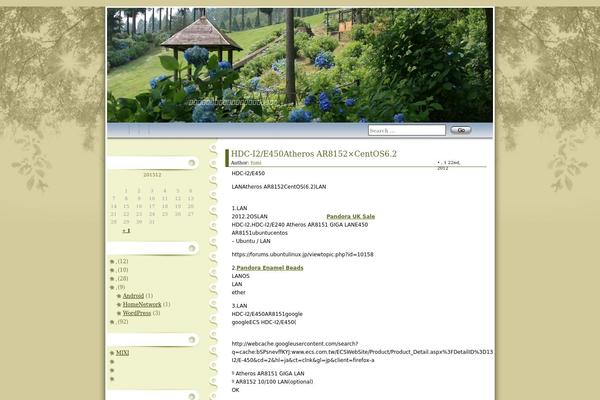Viewport: 600px width, 400px height.
Task: Select the calendar heading 201312
Action: pyautogui.click(x=152, y=175)
